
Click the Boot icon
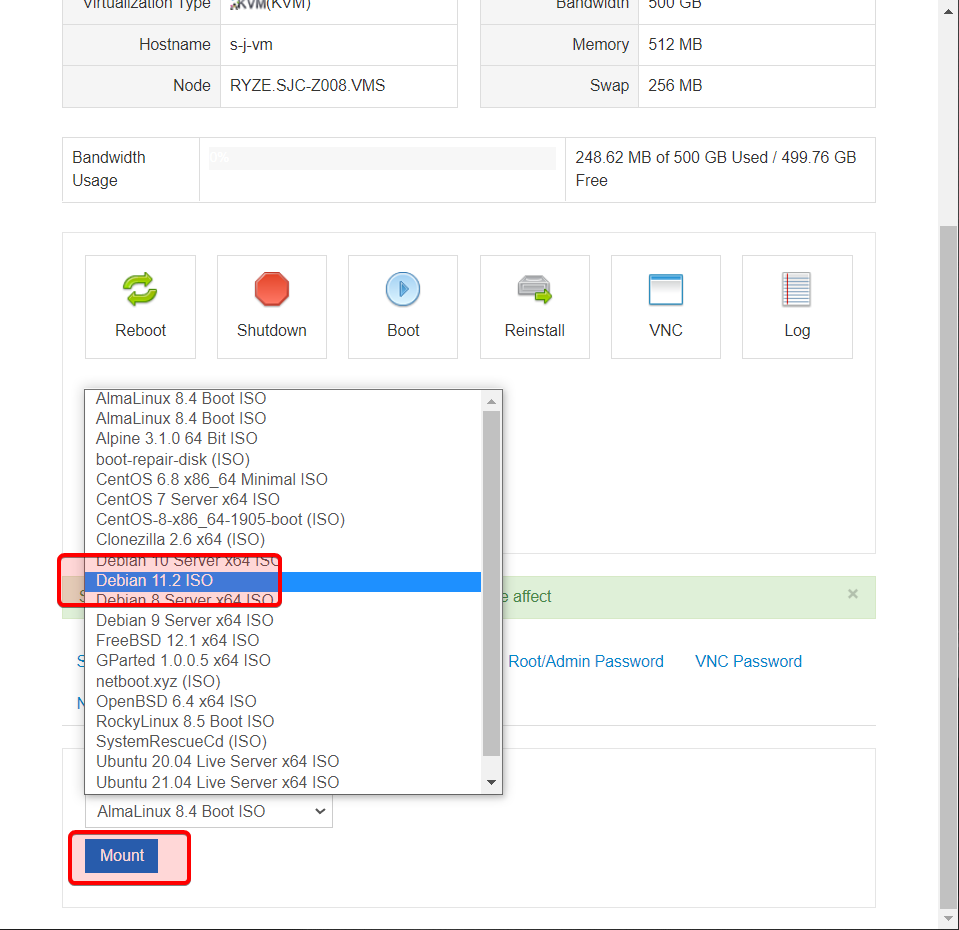tap(402, 290)
